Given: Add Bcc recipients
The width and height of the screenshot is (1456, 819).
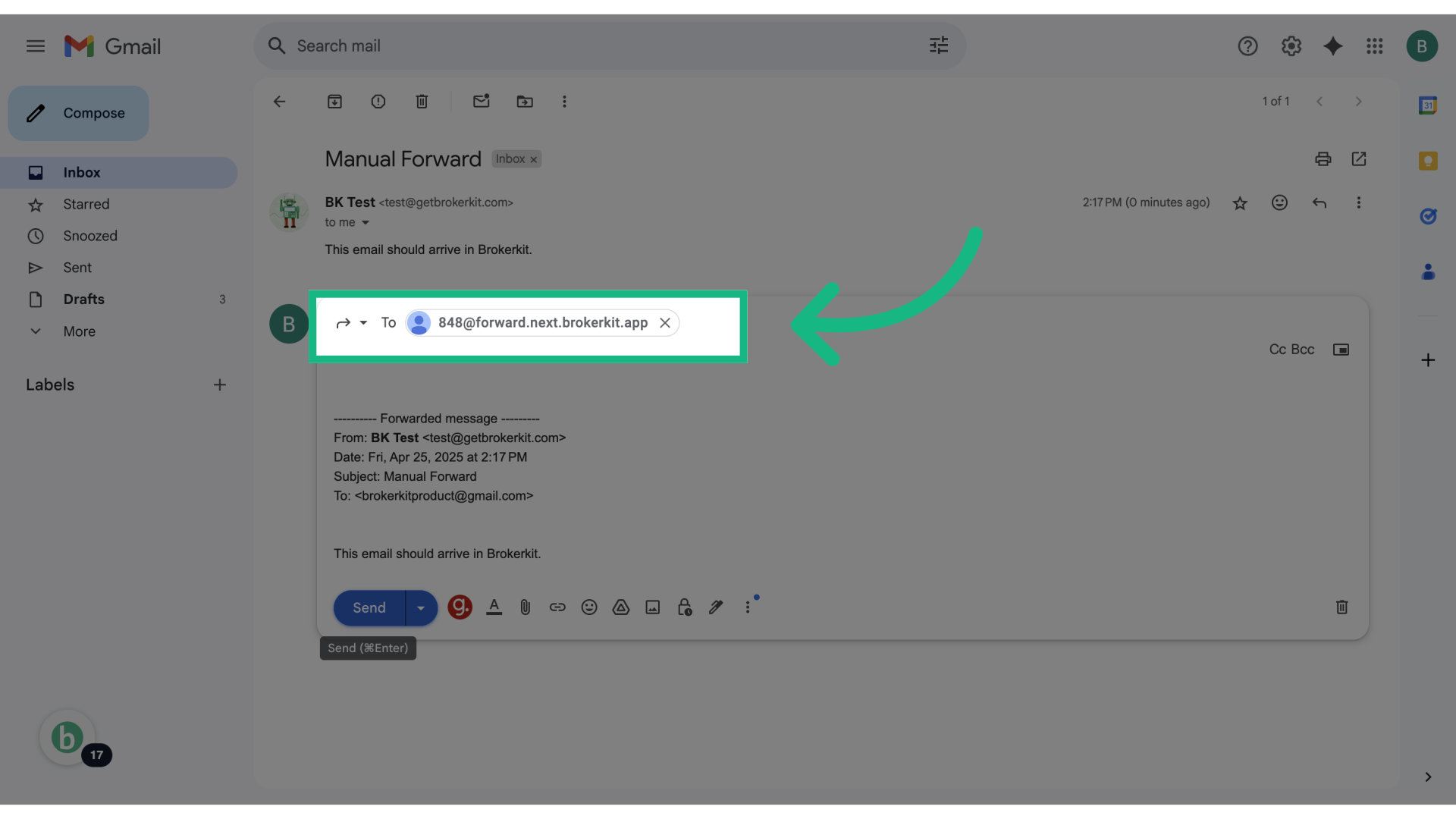Looking at the screenshot, I should click(x=1303, y=350).
